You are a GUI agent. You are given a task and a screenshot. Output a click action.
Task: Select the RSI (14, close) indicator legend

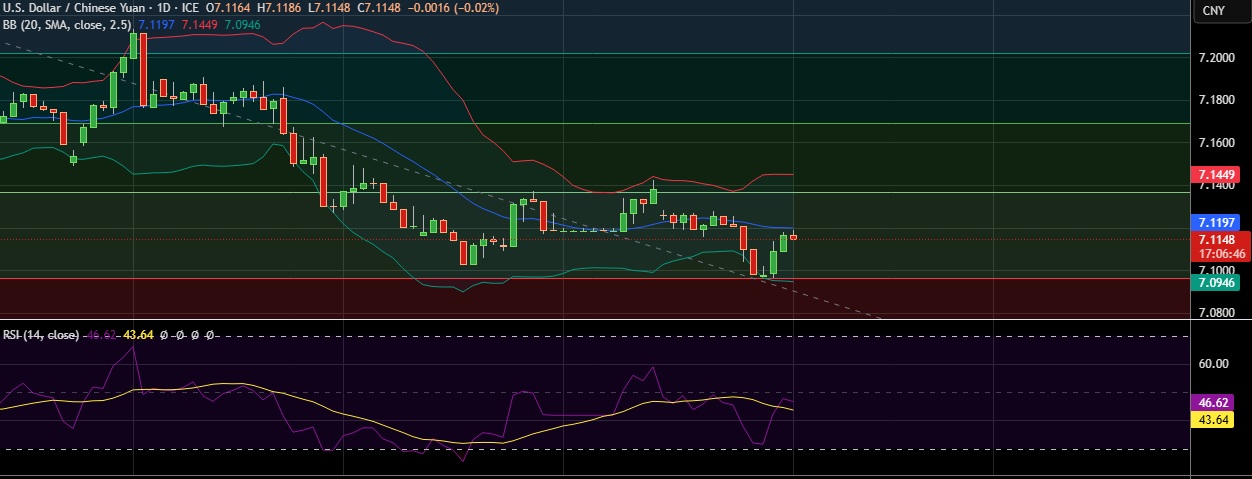pyautogui.click(x=40, y=335)
